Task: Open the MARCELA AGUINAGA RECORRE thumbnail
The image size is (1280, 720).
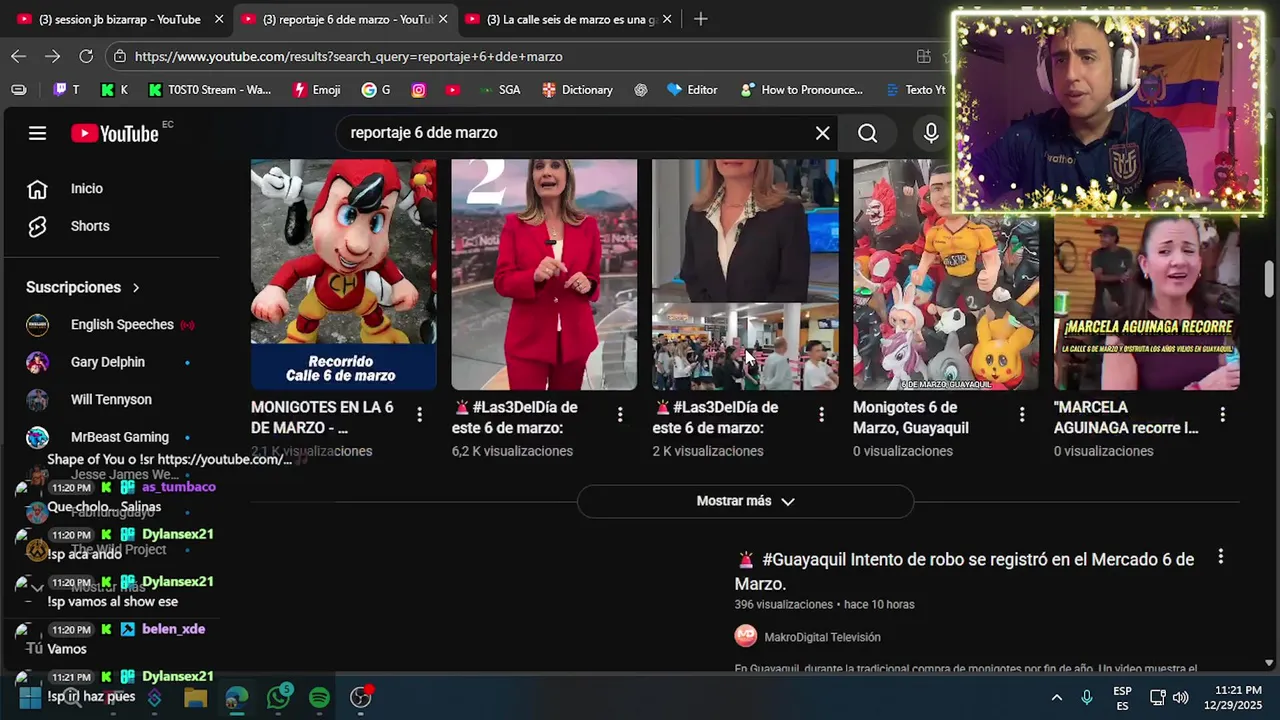Action: (x=1147, y=303)
